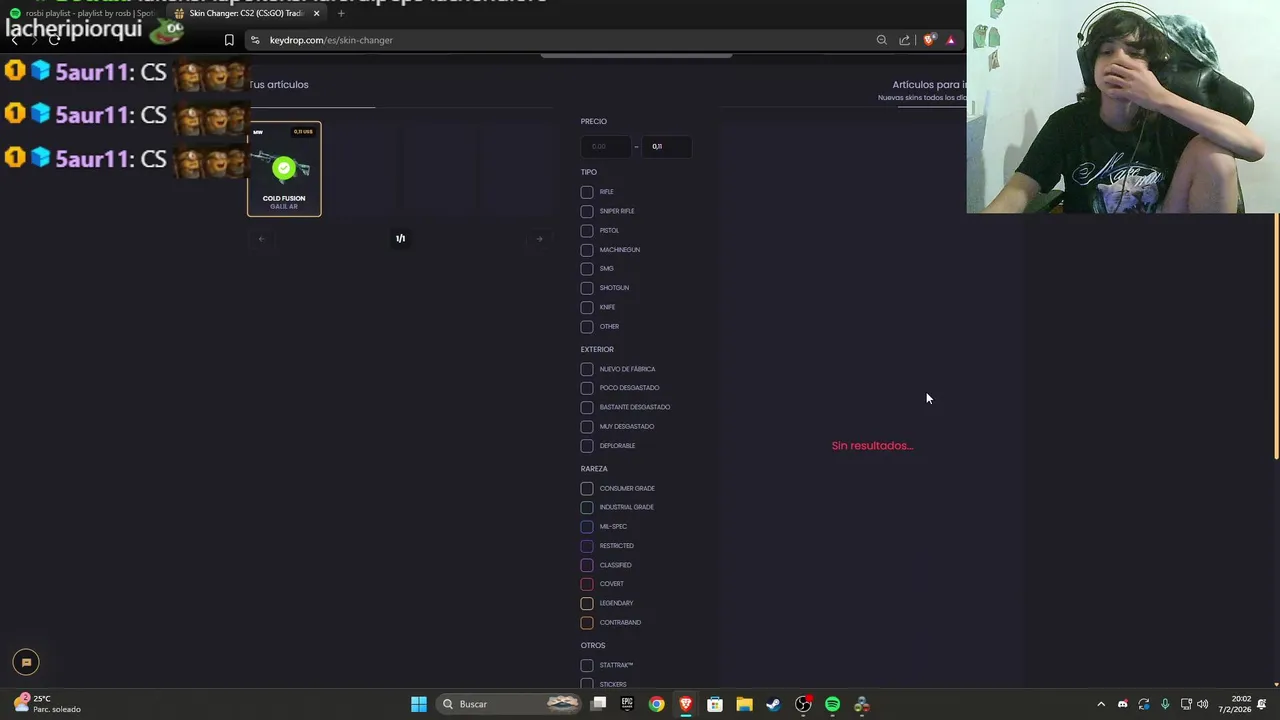Switch to the rosbi playlist Spotify tab

coord(82,13)
